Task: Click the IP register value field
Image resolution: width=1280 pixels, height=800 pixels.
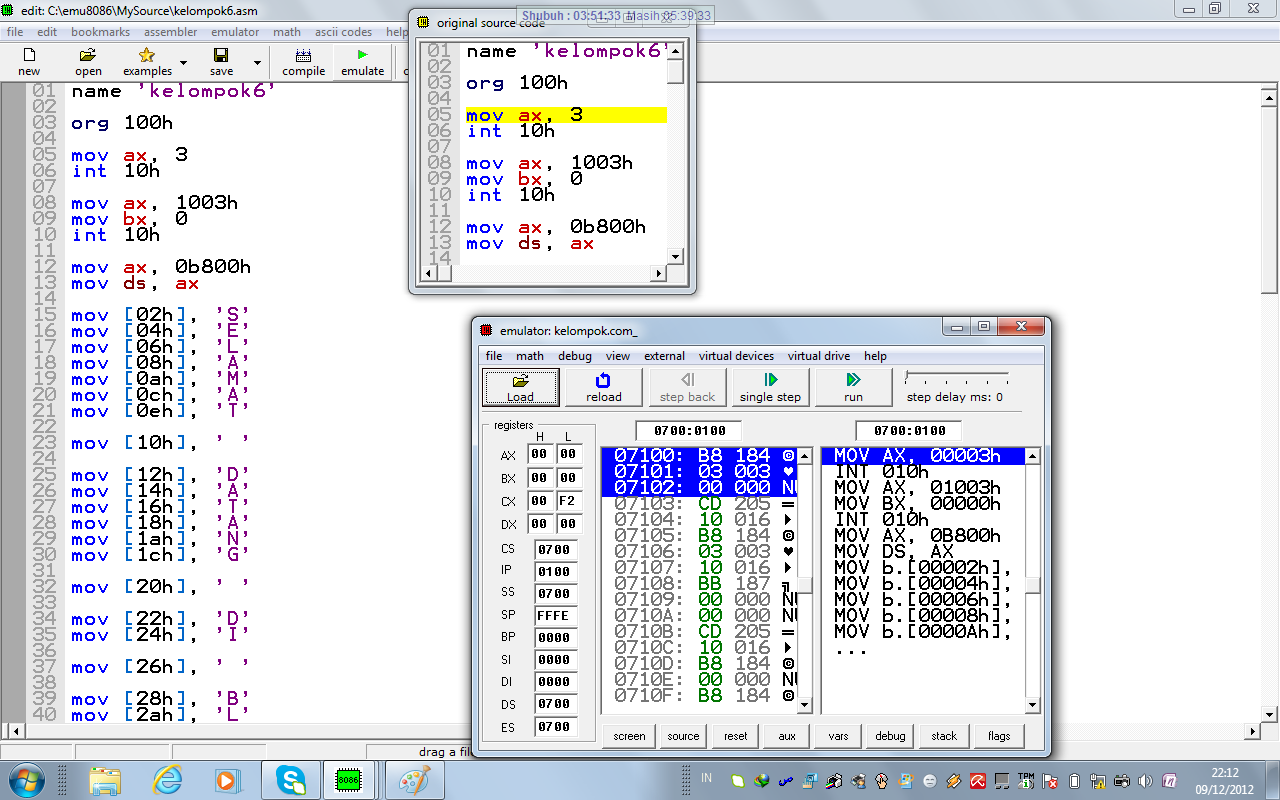Action: (x=554, y=571)
